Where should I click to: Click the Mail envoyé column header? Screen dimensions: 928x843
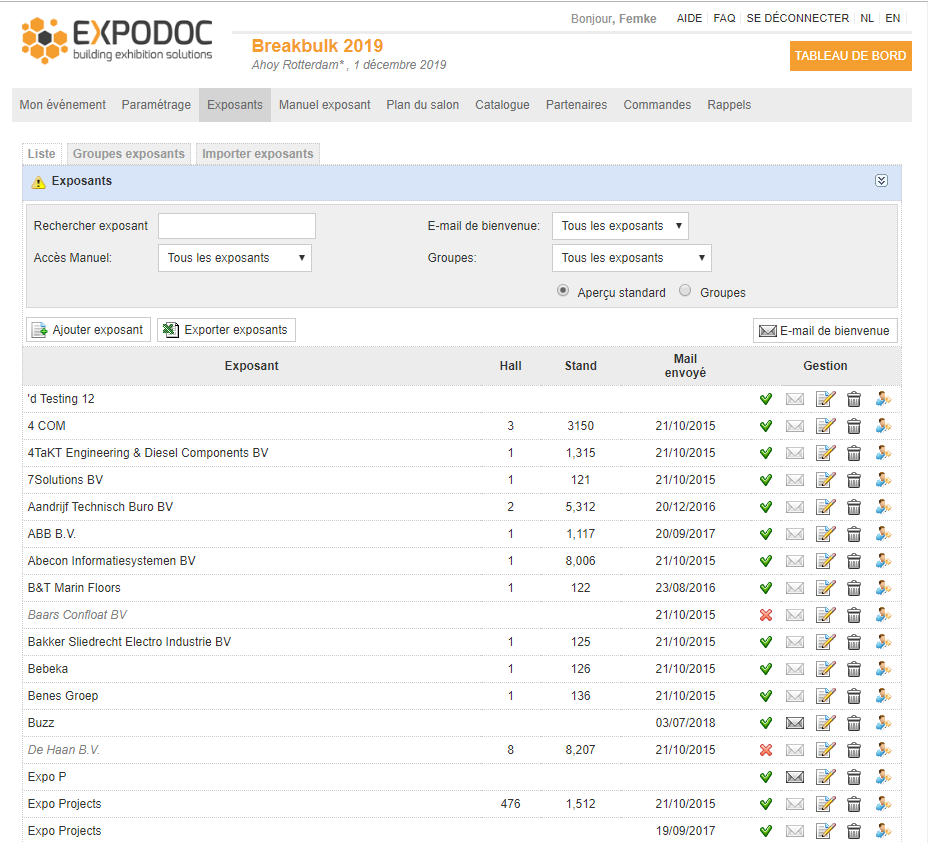685,366
